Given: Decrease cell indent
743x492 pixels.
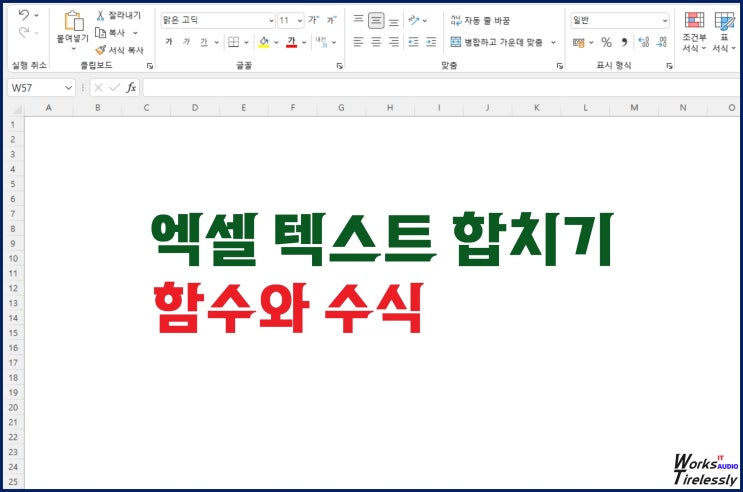Looking at the screenshot, I should tap(414, 42).
